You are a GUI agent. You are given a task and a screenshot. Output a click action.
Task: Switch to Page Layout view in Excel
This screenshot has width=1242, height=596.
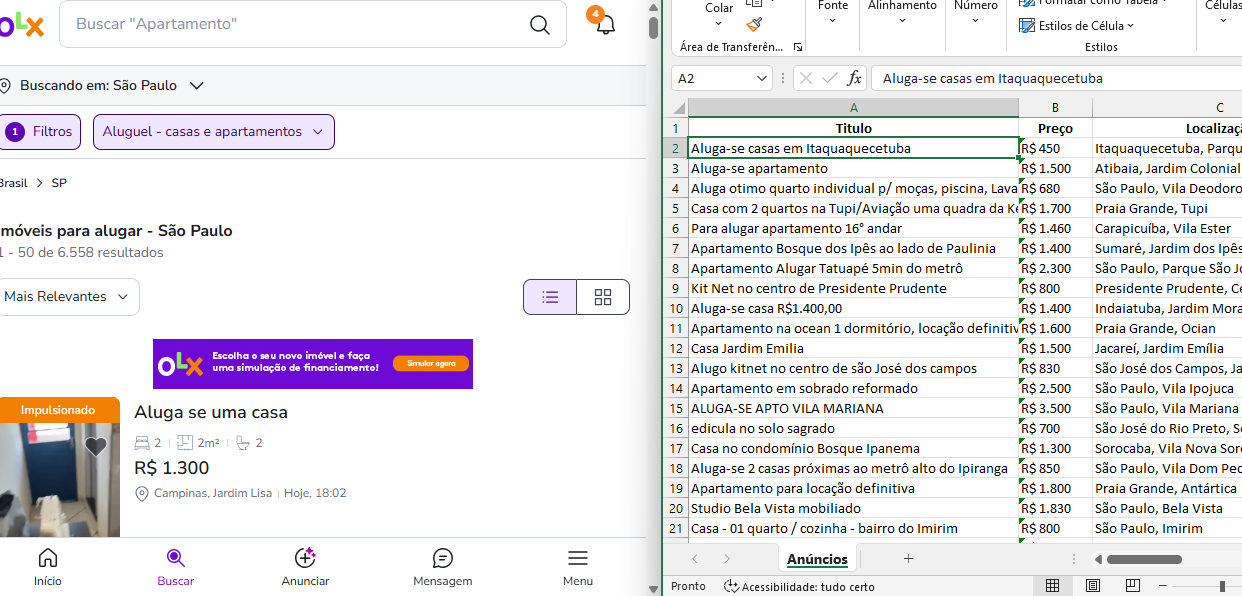1093,586
